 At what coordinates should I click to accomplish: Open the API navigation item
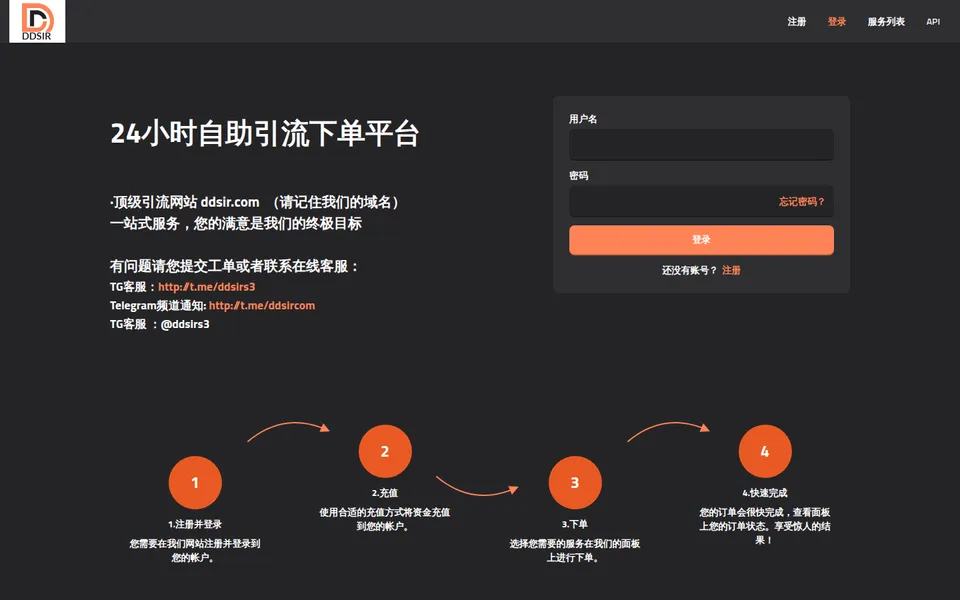point(933,21)
